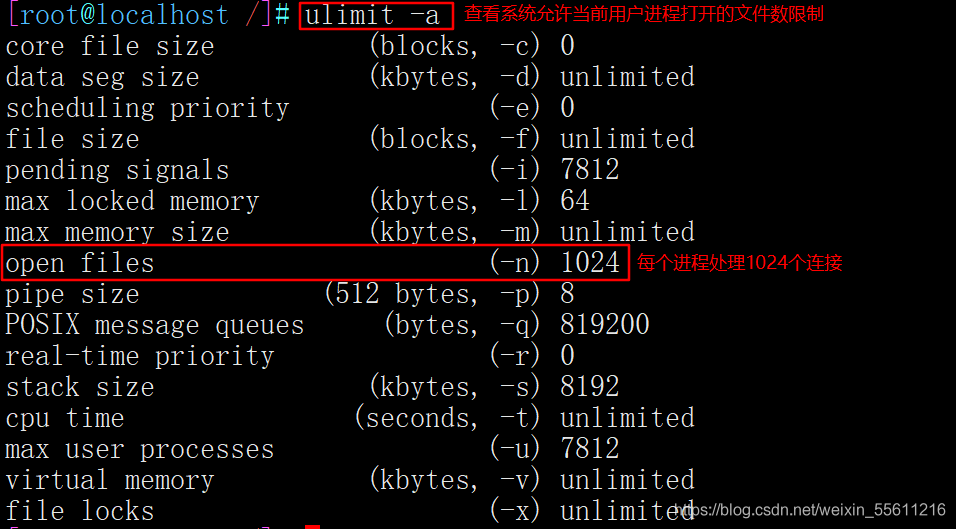Select the value 7812 for pending signals
The image size is (956, 529).
coord(590,170)
